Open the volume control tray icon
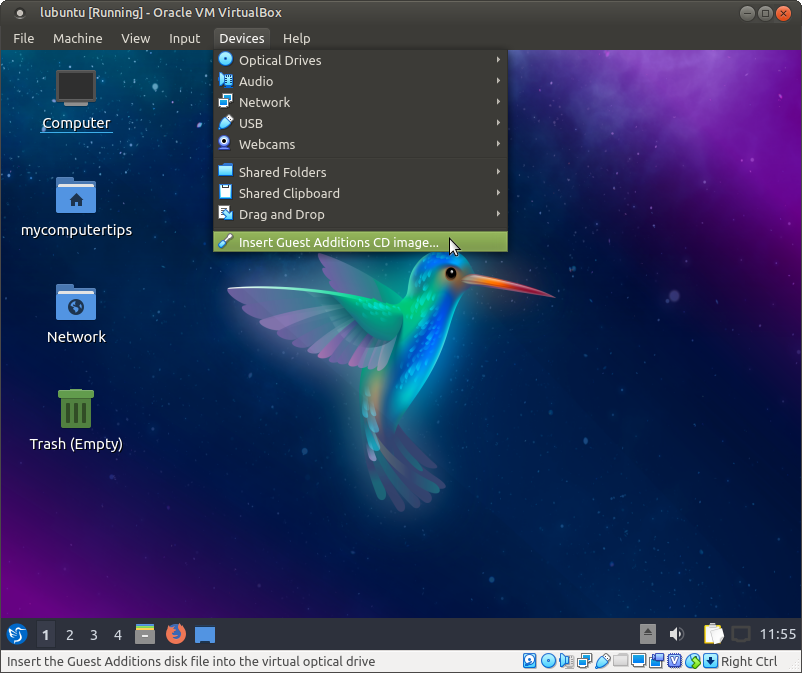This screenshot has width=802, height=673. pos(676,634)
